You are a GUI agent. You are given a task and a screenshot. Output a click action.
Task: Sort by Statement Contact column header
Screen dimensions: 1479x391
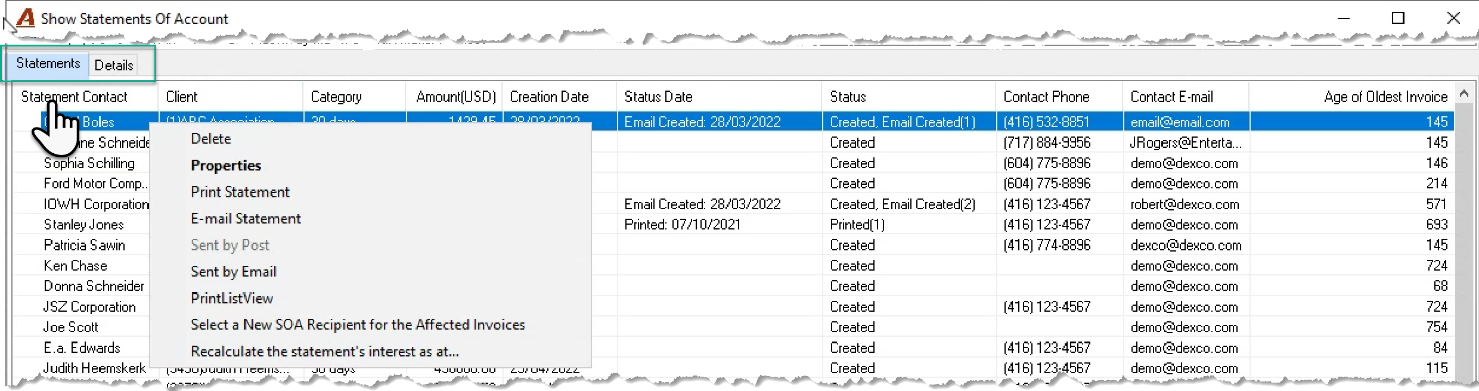pos(87,97)
